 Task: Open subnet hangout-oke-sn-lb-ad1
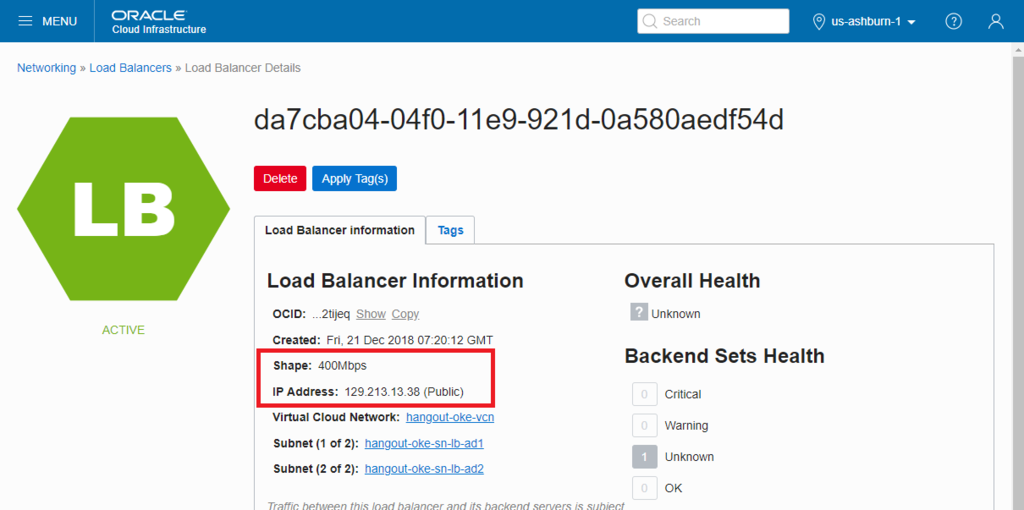pyautogui.click(x=424, y=443)
